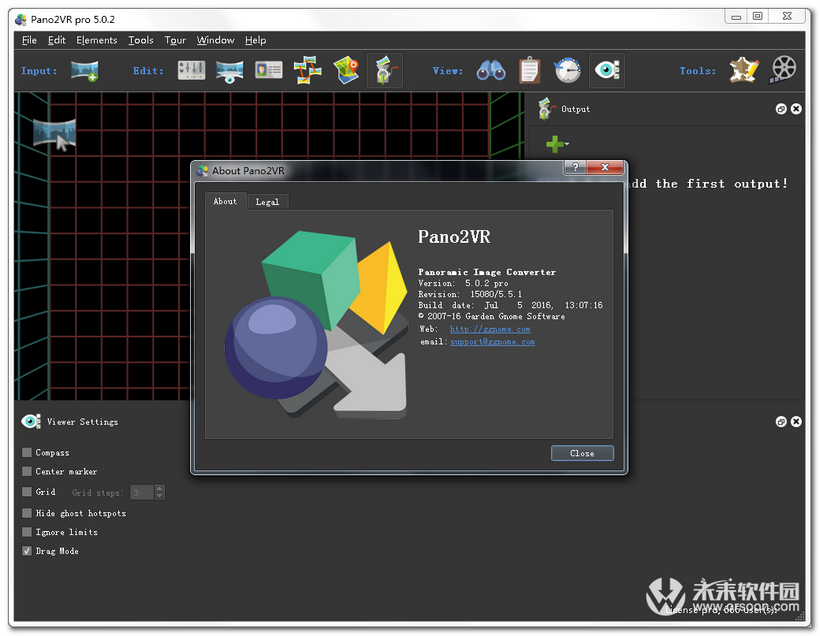The image size is (820, 636).
Task: Open the User Data ID card icon
Action: 269,70
